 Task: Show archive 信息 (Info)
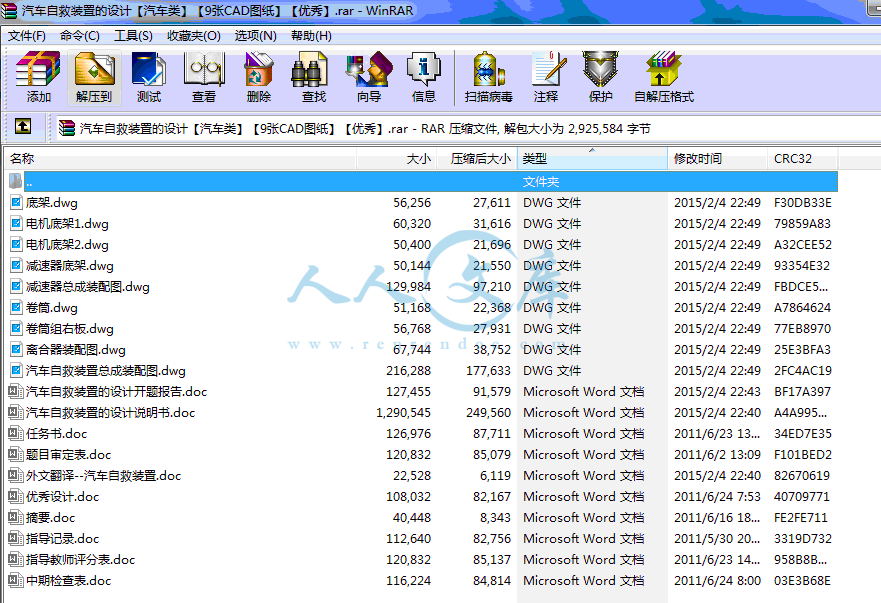(424, 77)
